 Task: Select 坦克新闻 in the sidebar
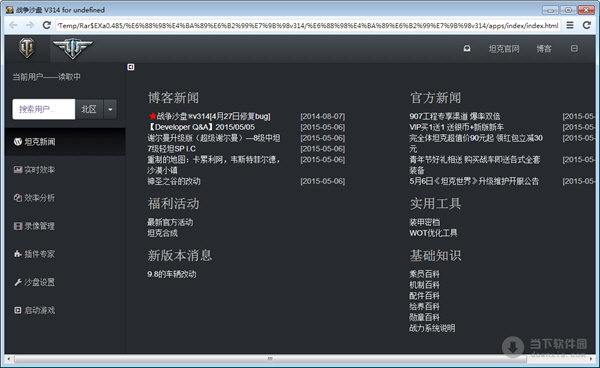point(65,142)
